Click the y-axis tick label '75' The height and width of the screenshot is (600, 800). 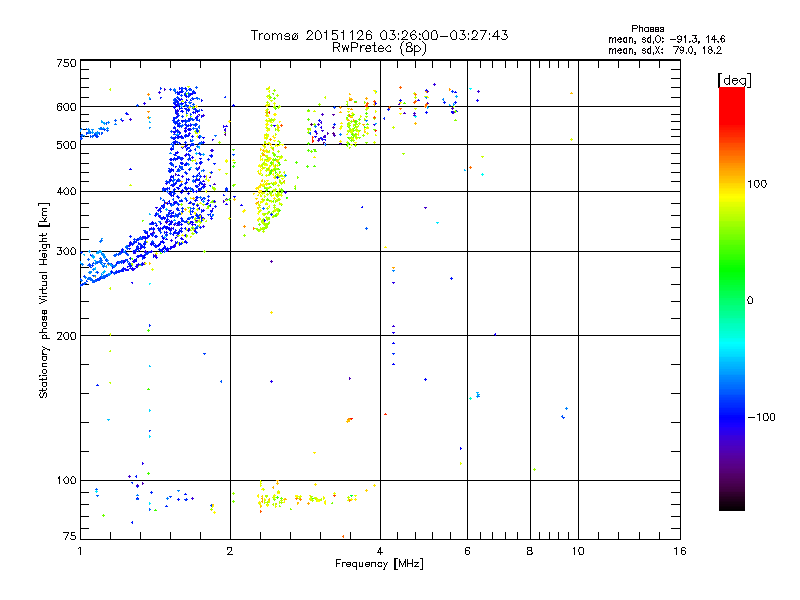coord(70,536)
